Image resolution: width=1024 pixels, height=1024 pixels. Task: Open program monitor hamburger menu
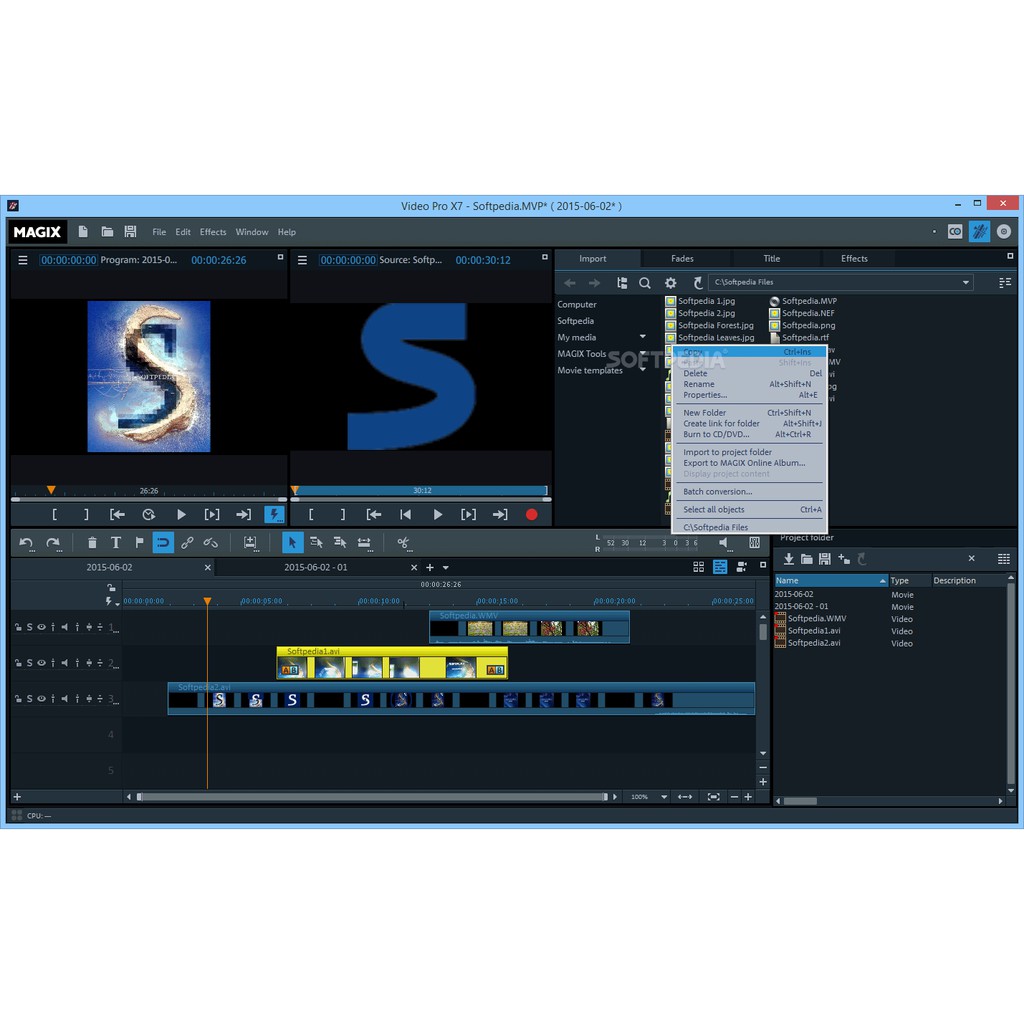click(23, 260)
